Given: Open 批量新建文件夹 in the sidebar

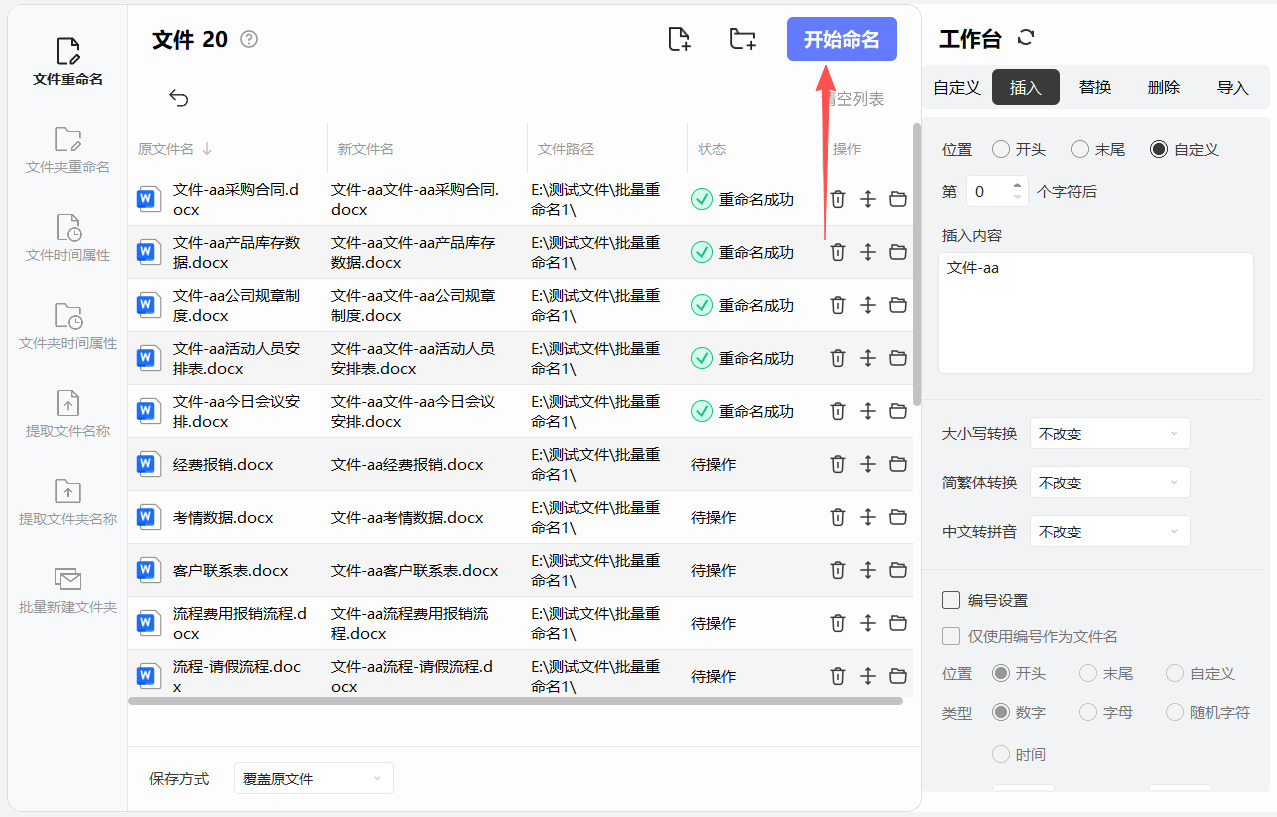Looking at the screenshot, I should point(68,590).
